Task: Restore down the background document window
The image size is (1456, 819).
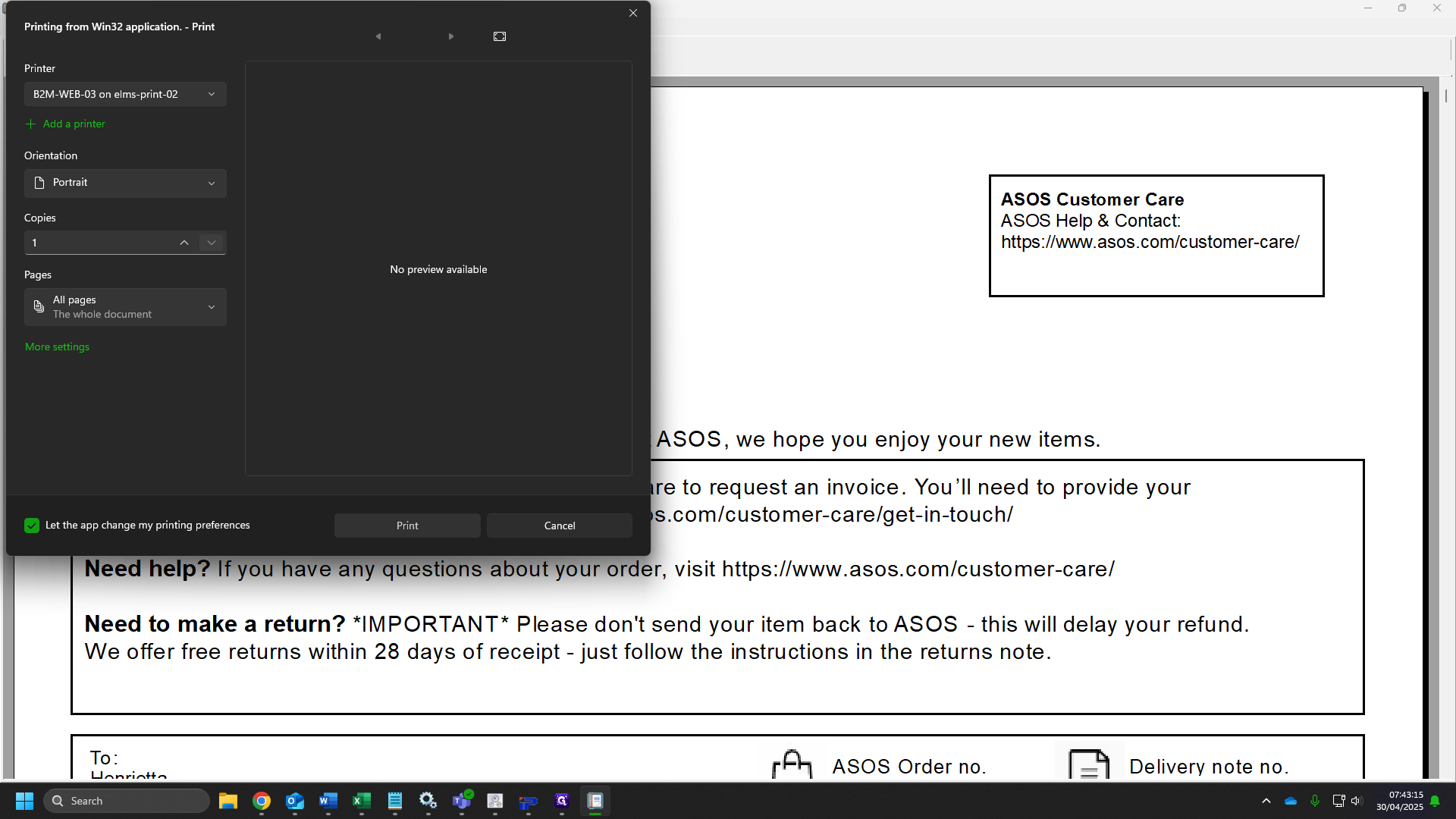Action: point(1402,8)
